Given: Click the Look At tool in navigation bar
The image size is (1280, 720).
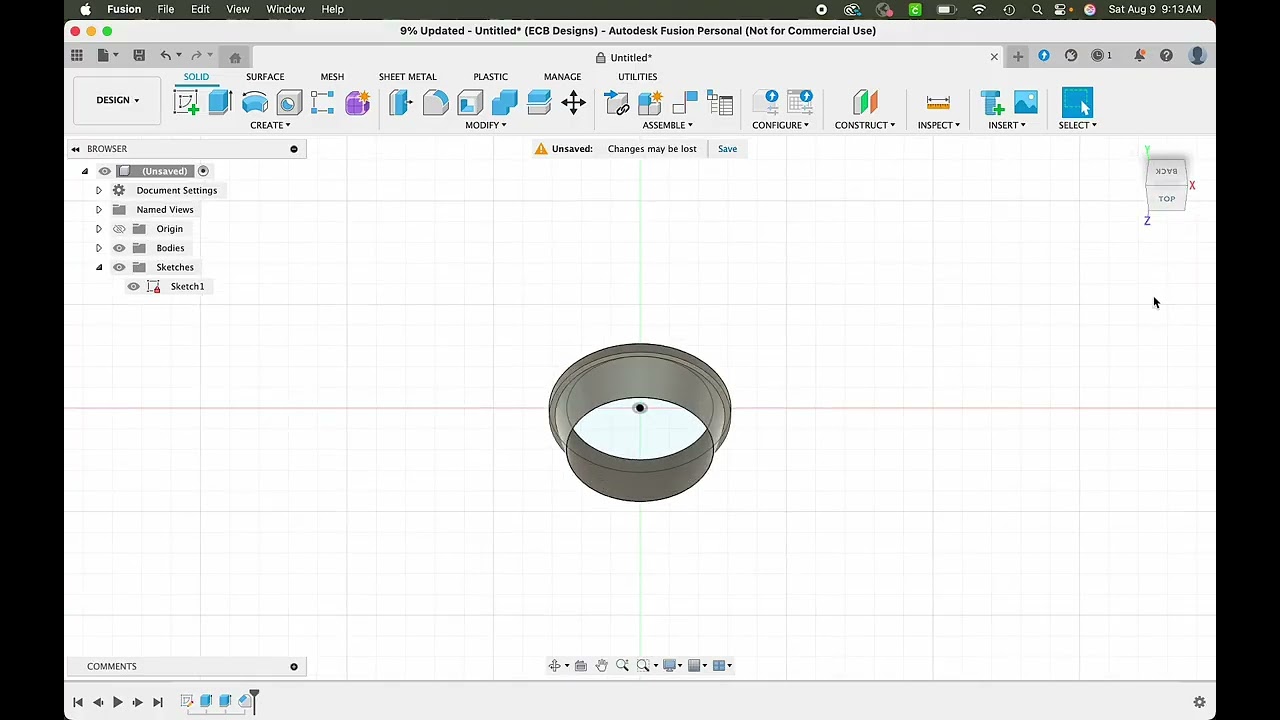Looking at the screenshot, I should [580, 666].
